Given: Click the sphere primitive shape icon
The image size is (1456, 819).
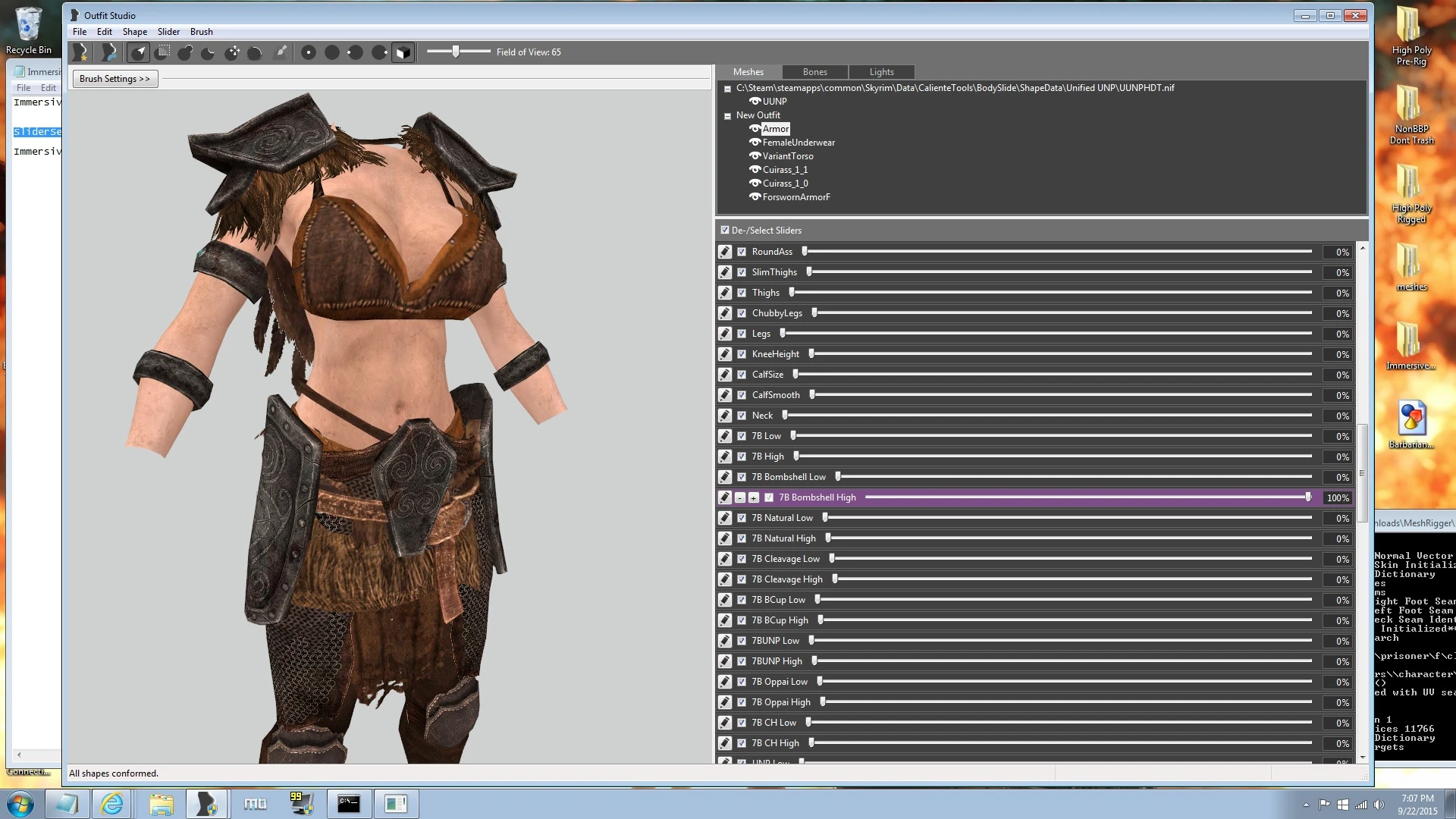Looking at the screenshot, I should (x=332, y=52).
